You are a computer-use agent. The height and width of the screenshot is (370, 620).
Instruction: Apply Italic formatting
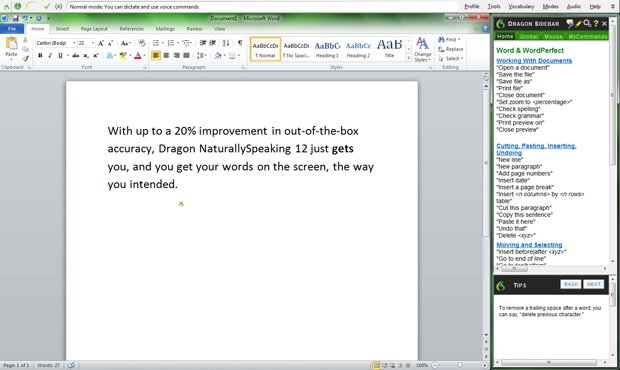tap(50, 56)
